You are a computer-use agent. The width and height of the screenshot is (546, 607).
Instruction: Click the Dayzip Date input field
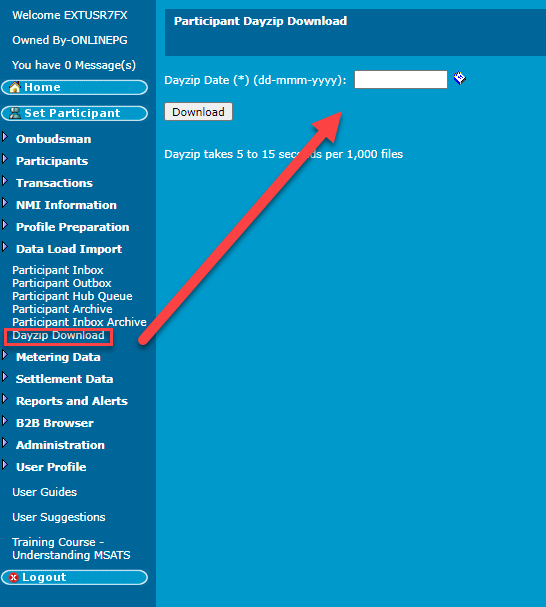pos(401,79)
